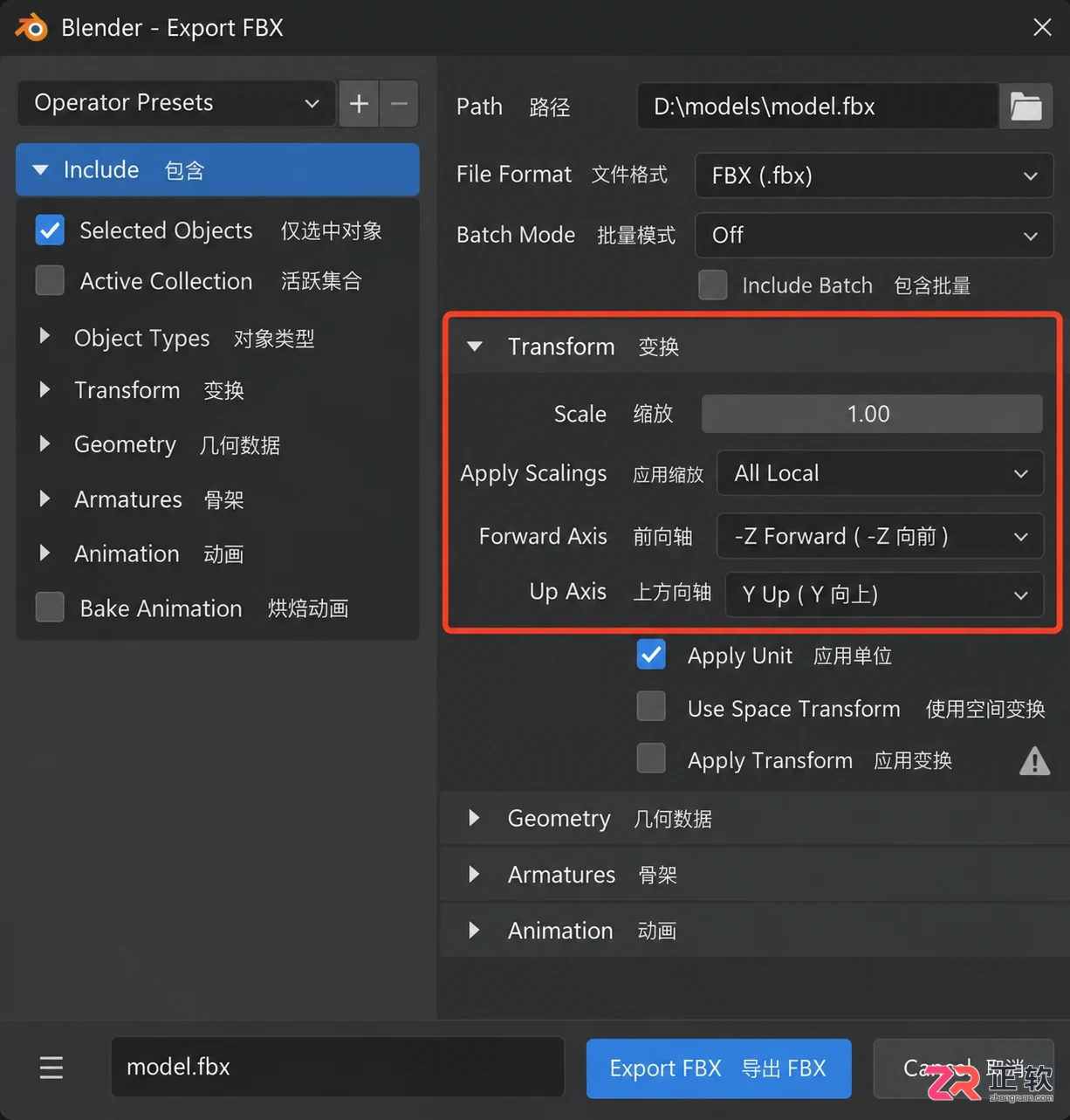Uncheck the Selected Objects checkbox
This screenshot has width=1070, height=1120.
50,230
